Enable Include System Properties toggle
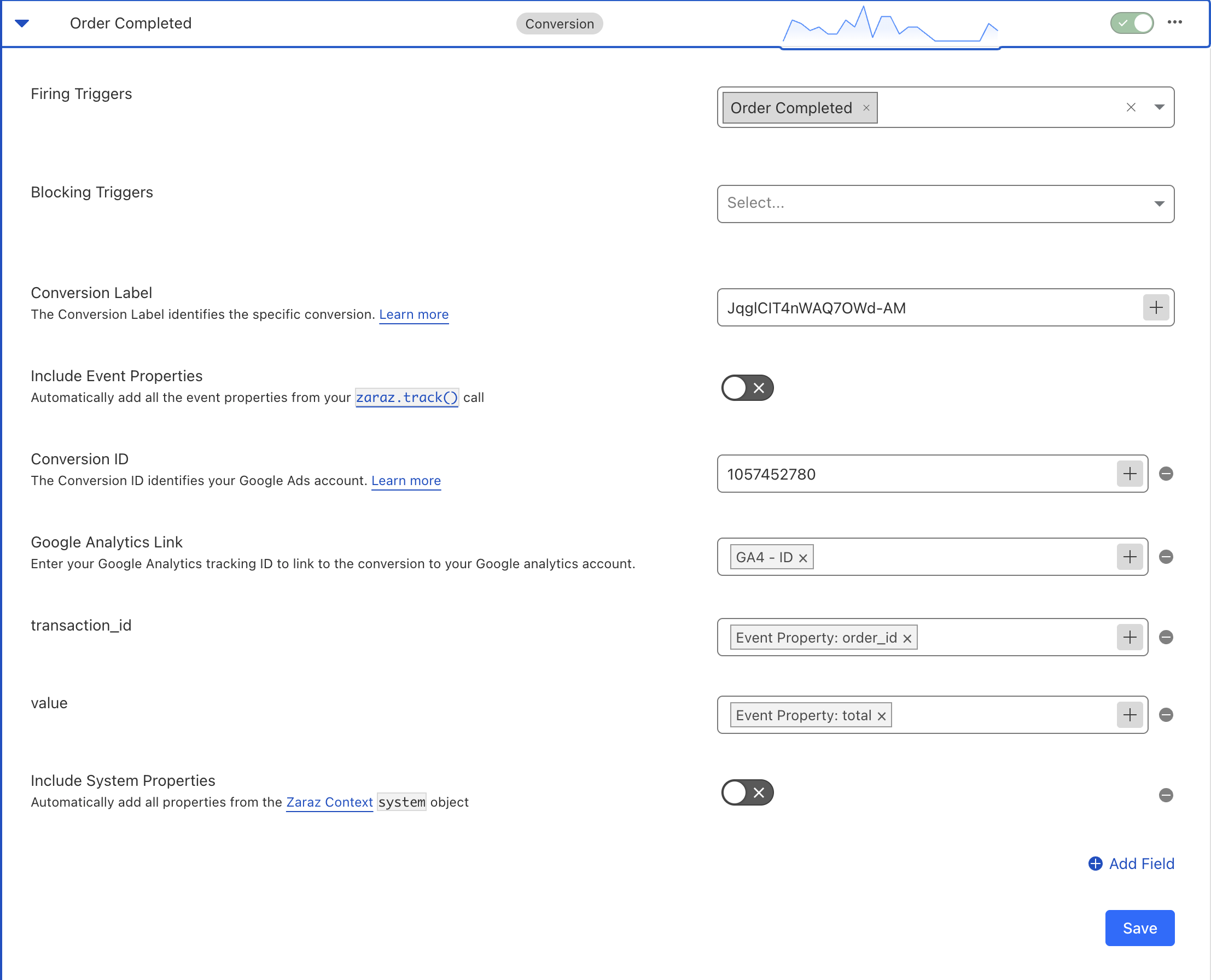This screenshot has width=1211, height=980. [747, 792]
